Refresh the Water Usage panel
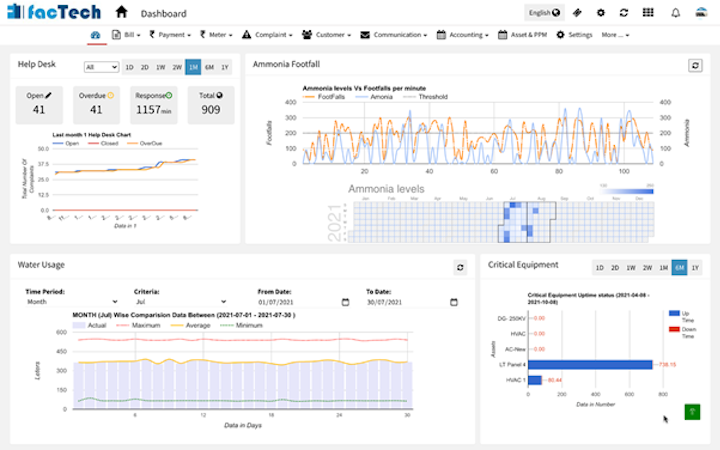The height and width of the screenshot is (450, 720). [x=460, y=267]
